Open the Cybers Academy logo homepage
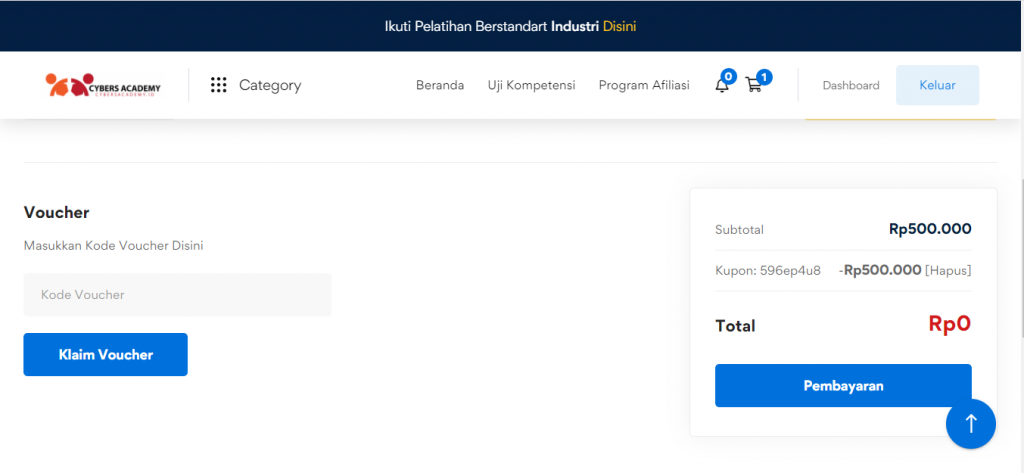This screenshot has width=1024, height=473. coord(103,86)
